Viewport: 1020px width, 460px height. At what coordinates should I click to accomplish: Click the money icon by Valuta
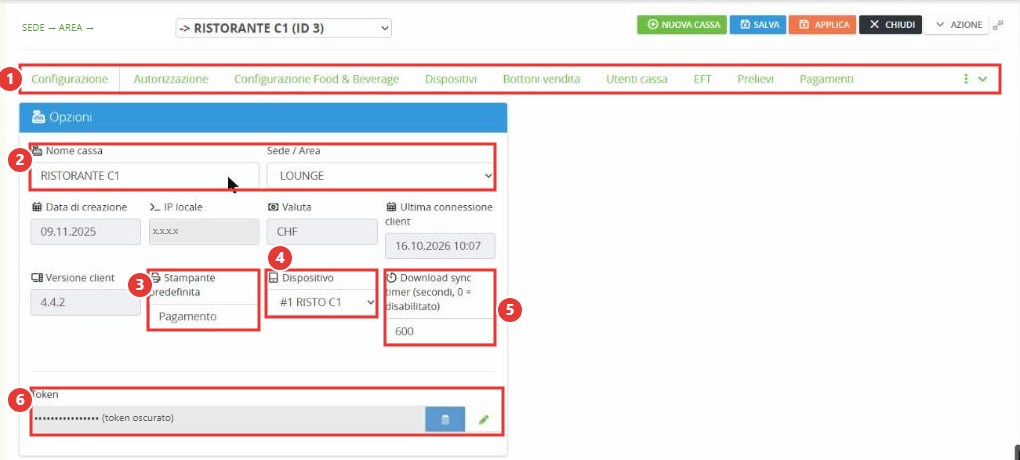(273, 208)
